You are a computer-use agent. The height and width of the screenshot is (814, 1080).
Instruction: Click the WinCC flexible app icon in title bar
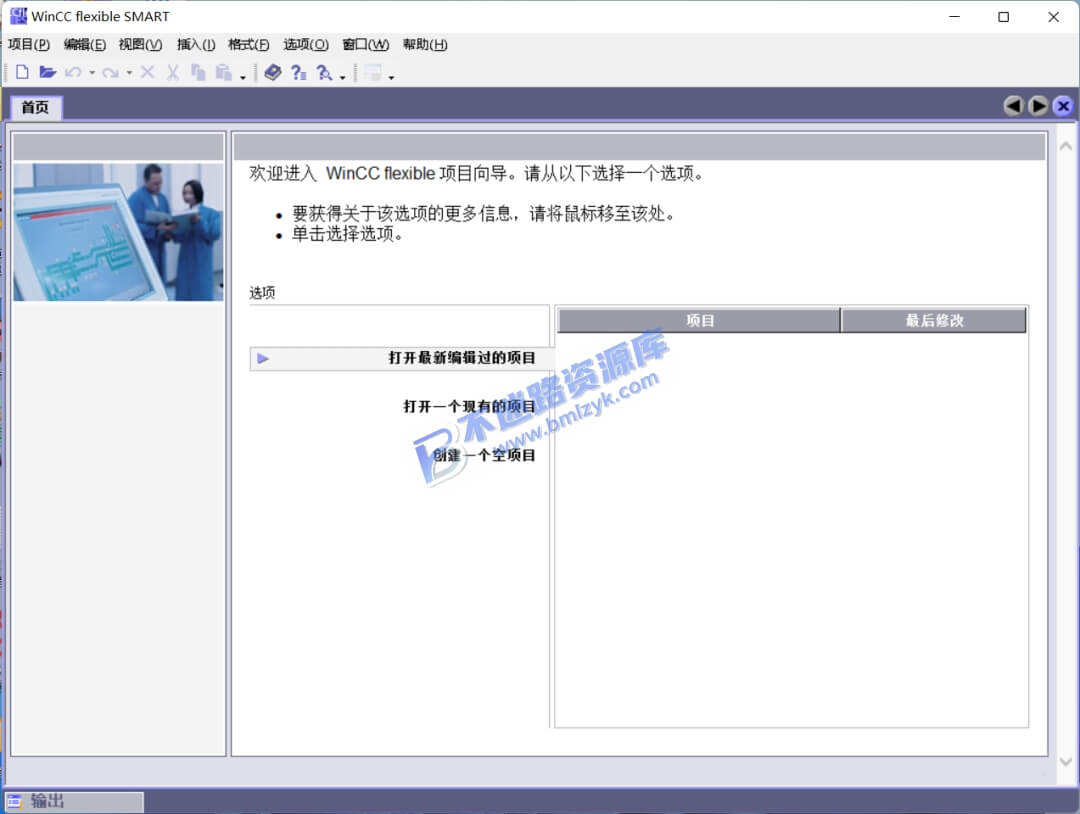(18, 16)
